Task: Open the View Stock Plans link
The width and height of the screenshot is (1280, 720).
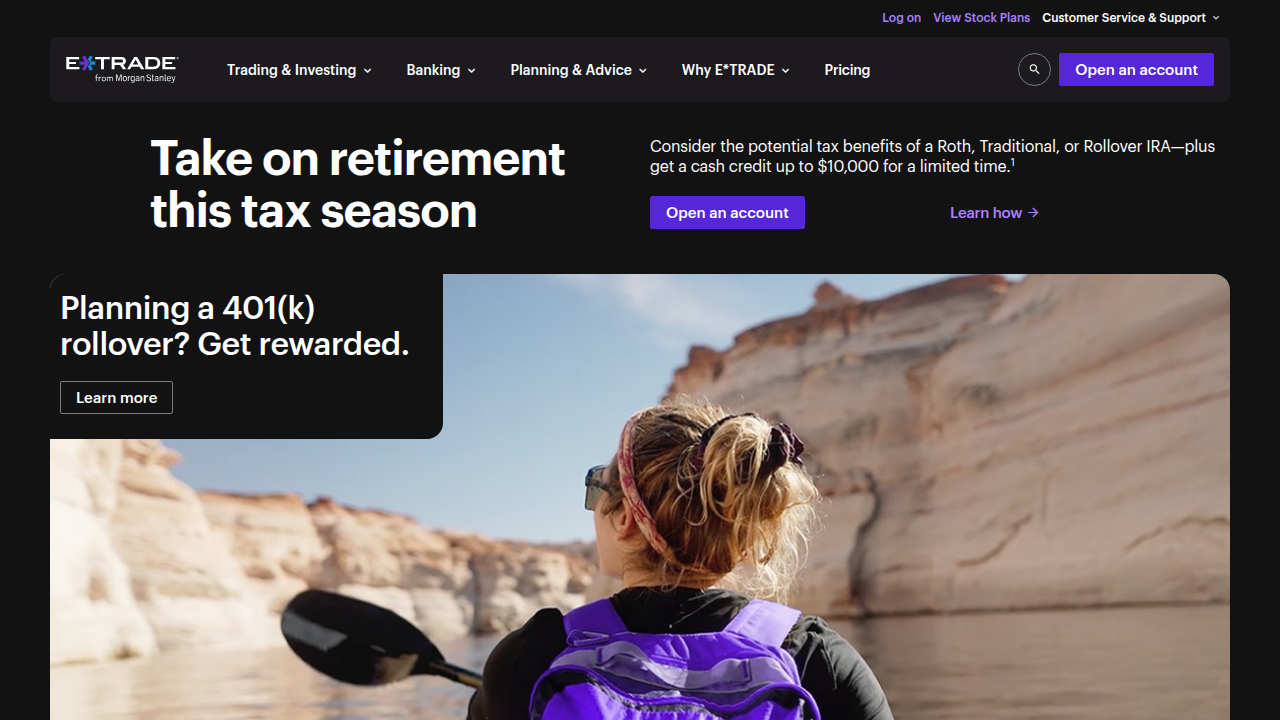Action: [x=981, y=18]
